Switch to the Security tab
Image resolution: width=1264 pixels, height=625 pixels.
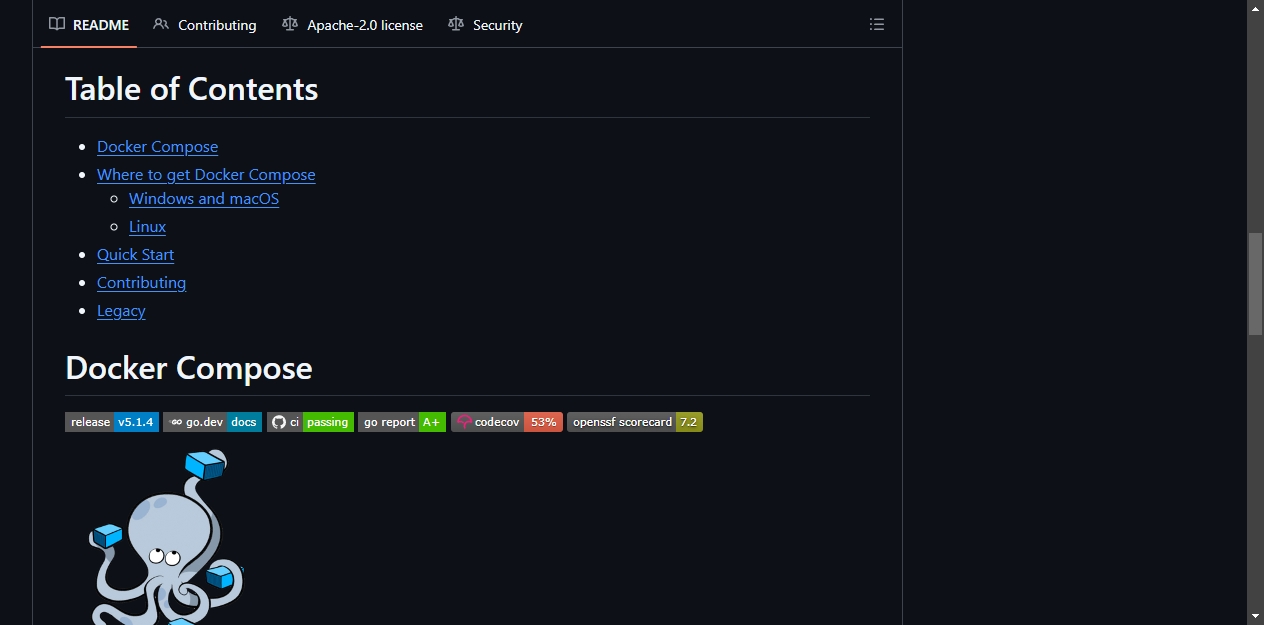click(x=485, y=25)
